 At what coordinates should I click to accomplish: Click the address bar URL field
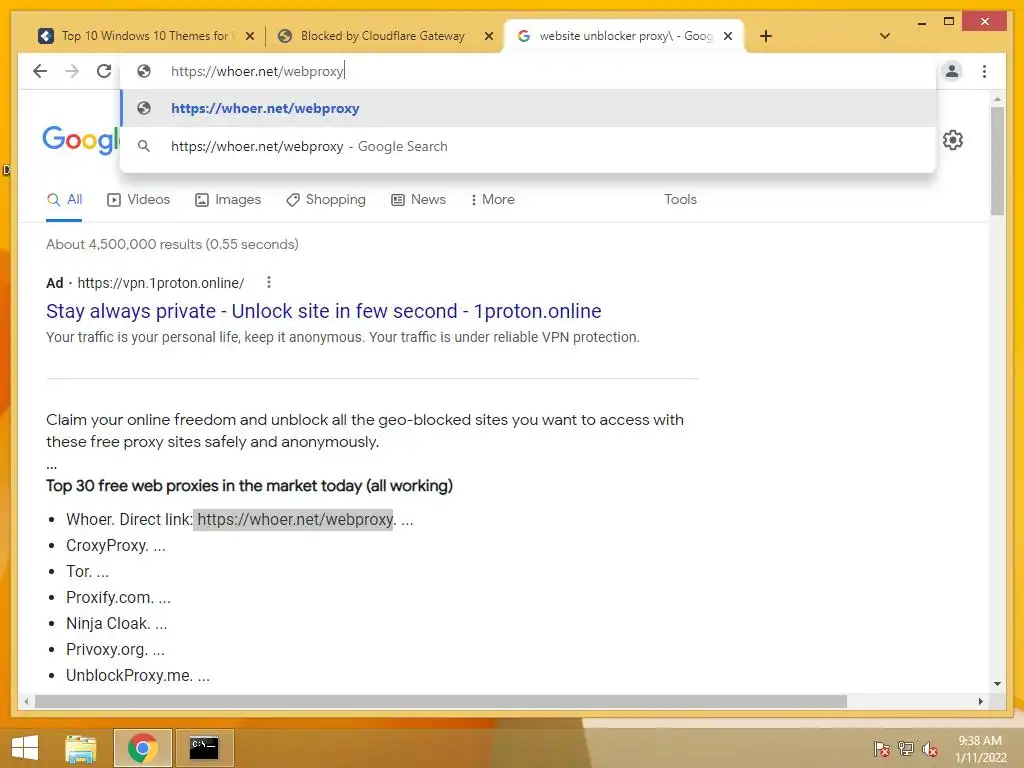pos(528,71)
